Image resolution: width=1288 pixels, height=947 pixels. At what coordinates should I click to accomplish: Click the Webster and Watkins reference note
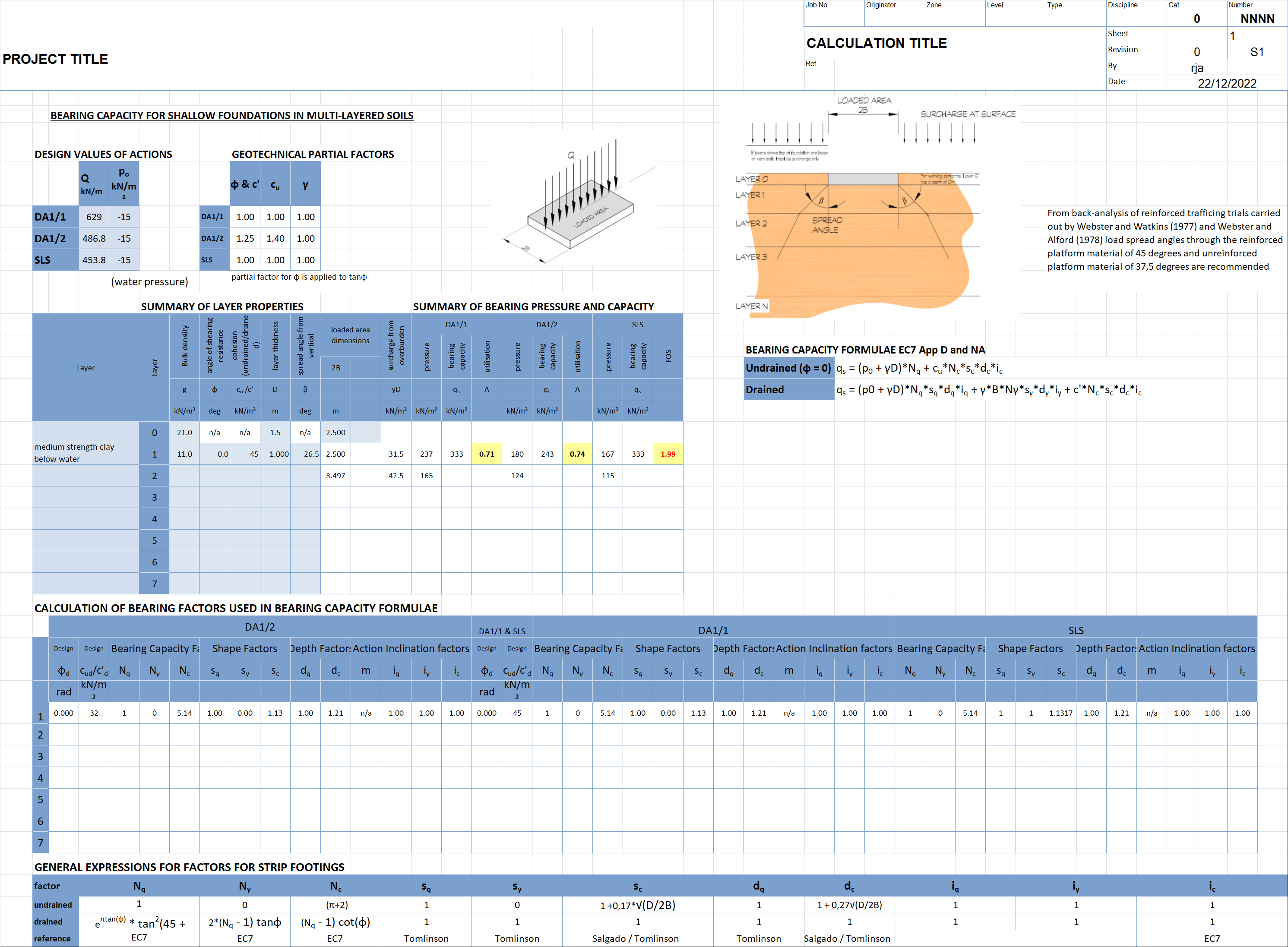pyautogui.click(x=1165, y=240)
